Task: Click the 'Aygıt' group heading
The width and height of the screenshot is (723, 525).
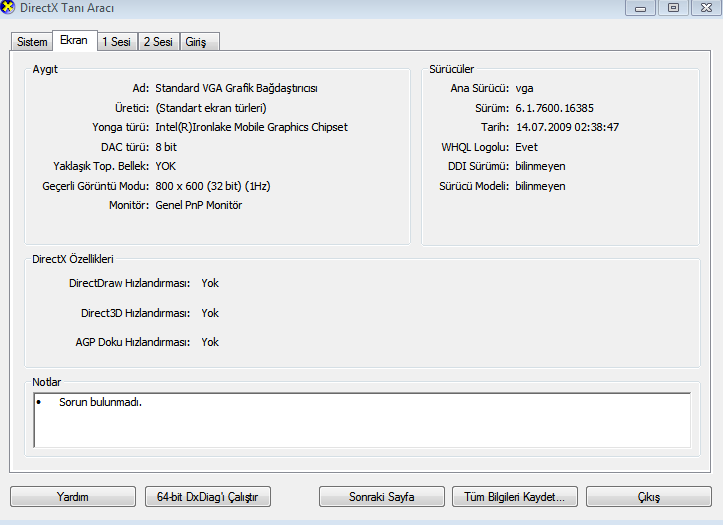Action: 45,69
